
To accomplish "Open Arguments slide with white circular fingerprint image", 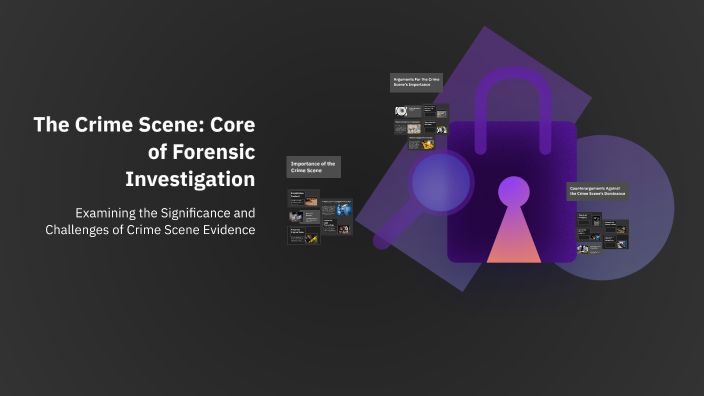I will point(408,111).
